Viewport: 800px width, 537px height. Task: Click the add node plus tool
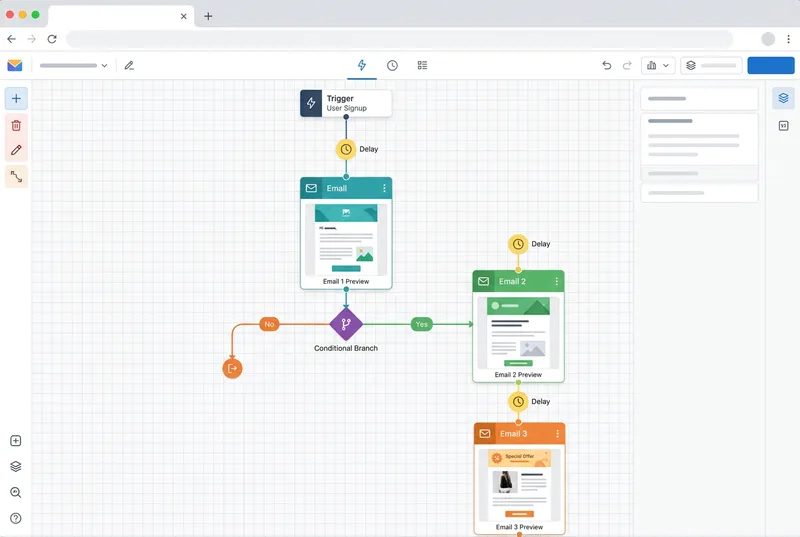[x=16, y=98]
